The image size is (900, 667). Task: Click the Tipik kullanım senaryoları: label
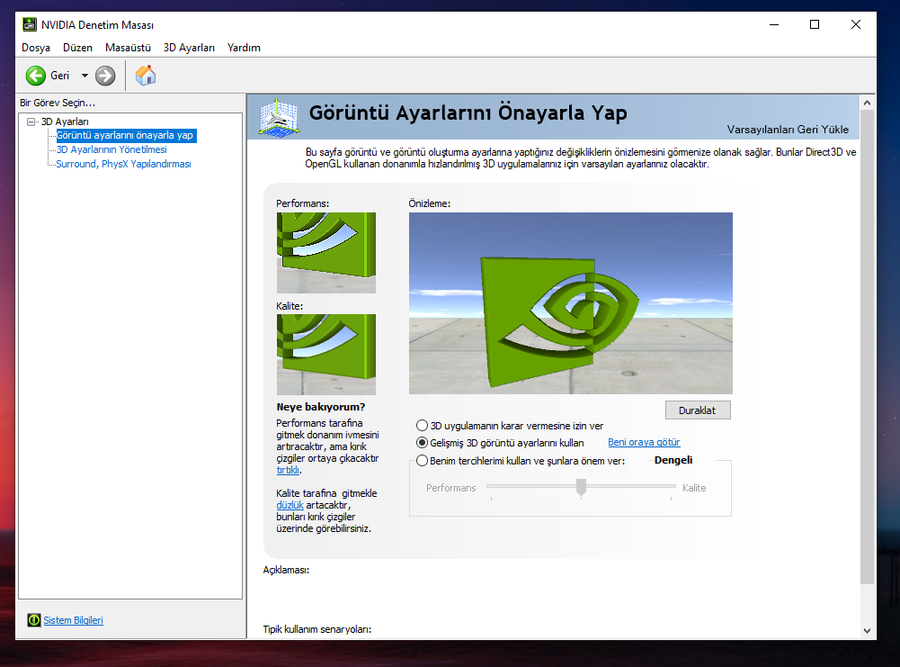click(x=317, y=629)
